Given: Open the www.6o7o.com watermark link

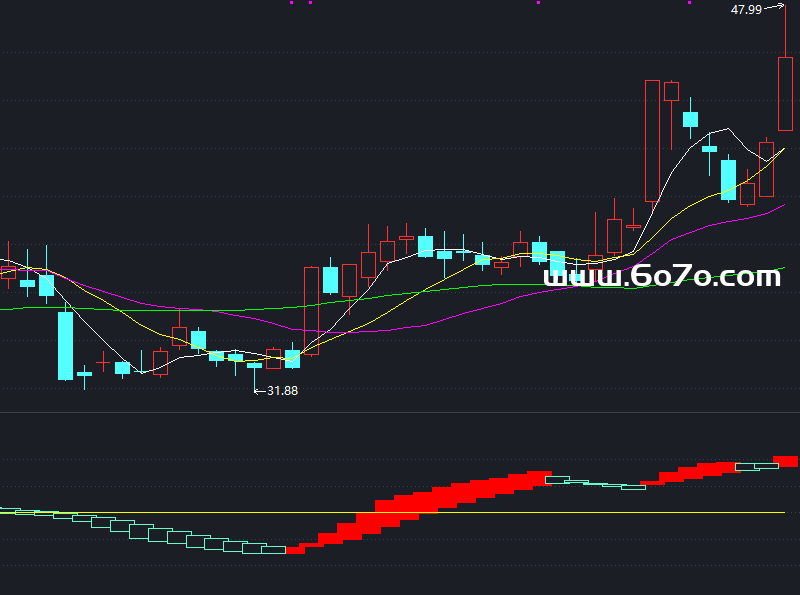Looking at the screenshot, I should (661, 276).
